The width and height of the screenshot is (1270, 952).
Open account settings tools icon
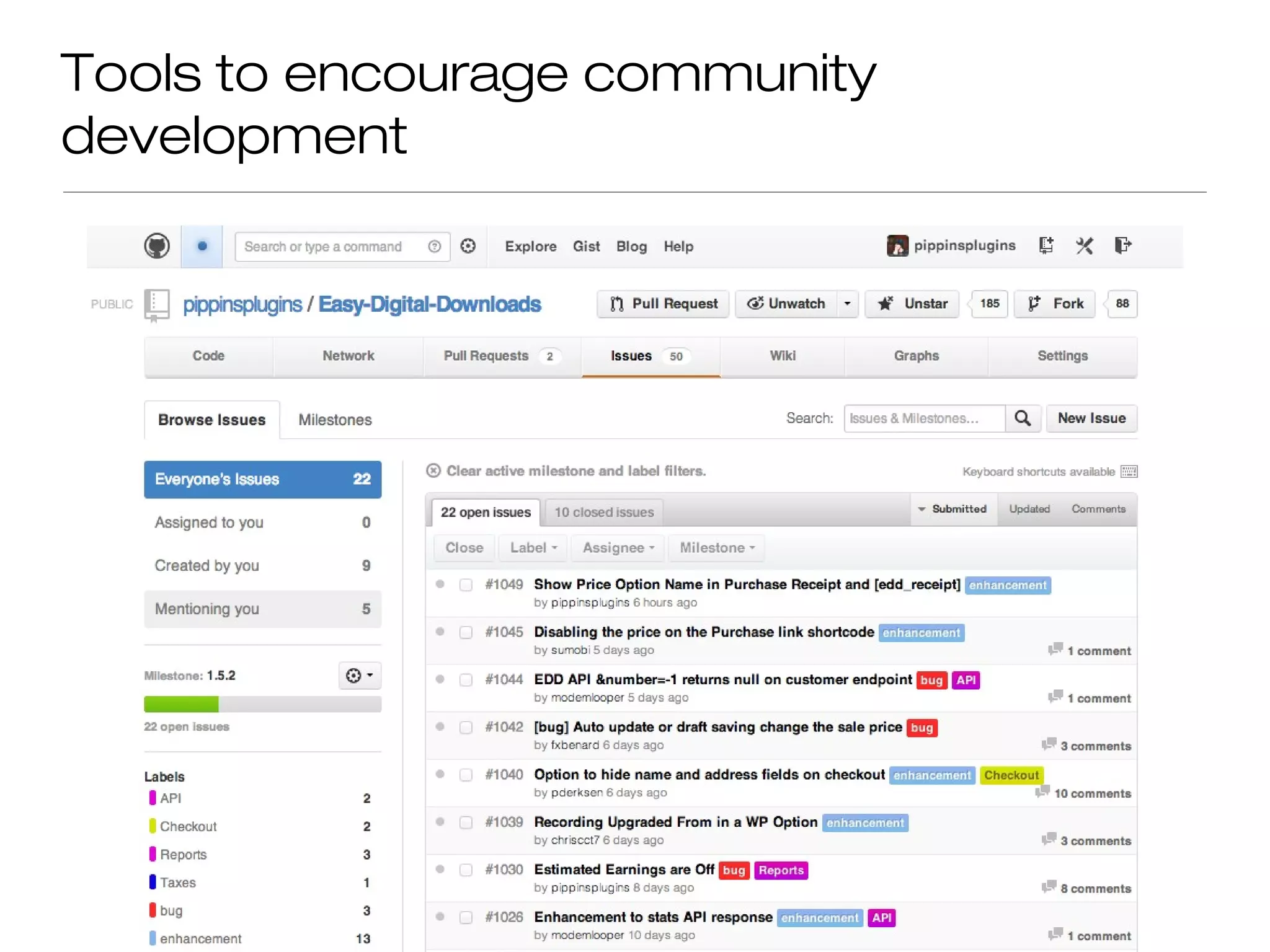tap(1085, 245)
